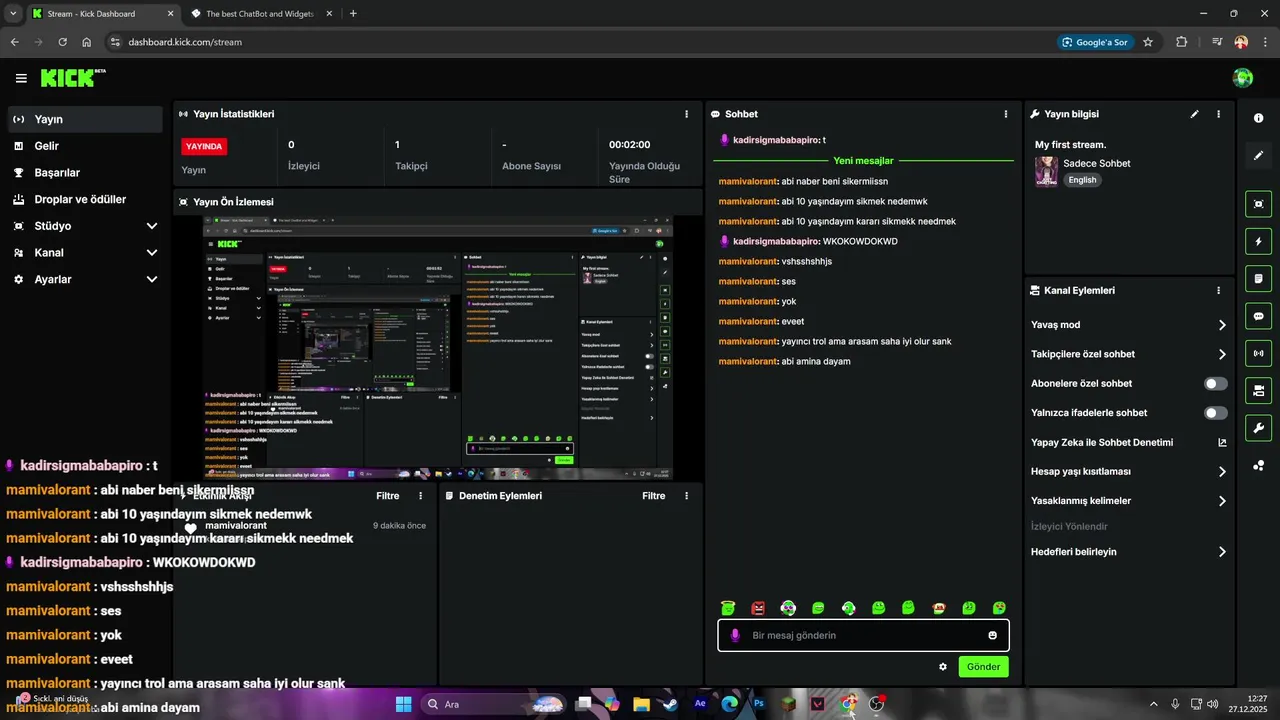Open the emoji picker in the chat input
This screenshot has height=720, width=1280.
coord(992,635)
